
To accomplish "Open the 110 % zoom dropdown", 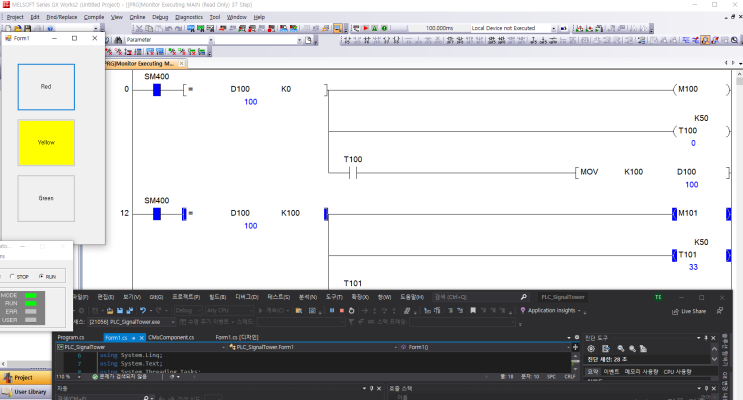I will 79,377.
